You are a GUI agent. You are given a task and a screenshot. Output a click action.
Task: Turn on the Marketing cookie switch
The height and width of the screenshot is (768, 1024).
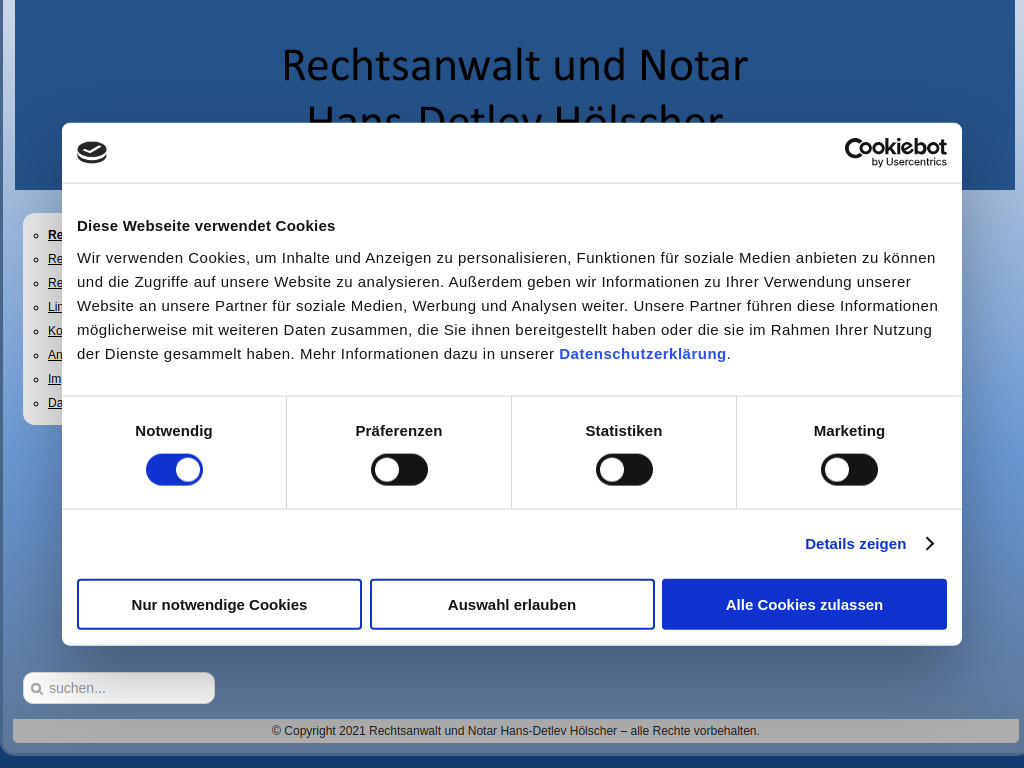coord(849,470)
